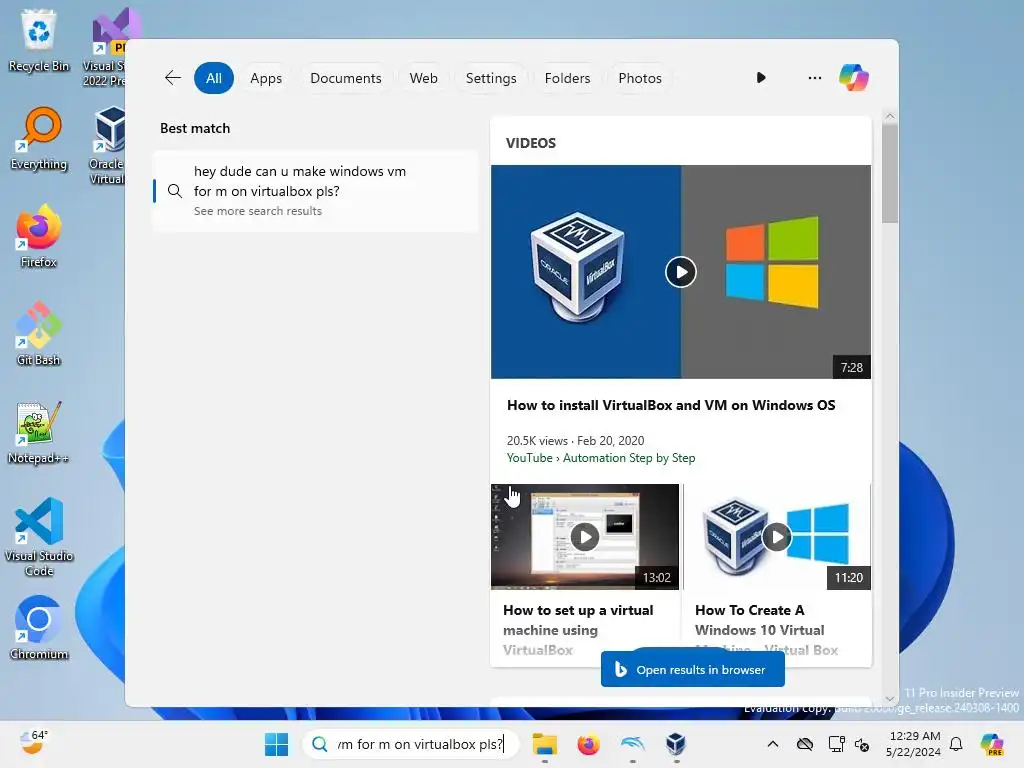Image resolution: width=1024 pixels, height=768 pixels.
Task: Select the Chromium desktop icon
Action: coord(39,628)
